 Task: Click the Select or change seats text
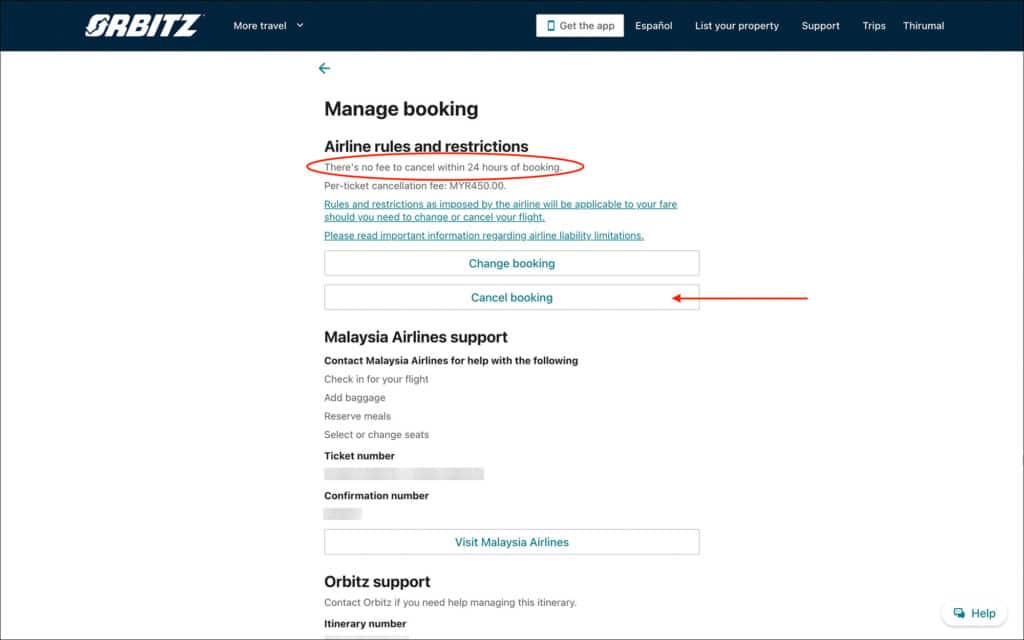pos(376,435)
